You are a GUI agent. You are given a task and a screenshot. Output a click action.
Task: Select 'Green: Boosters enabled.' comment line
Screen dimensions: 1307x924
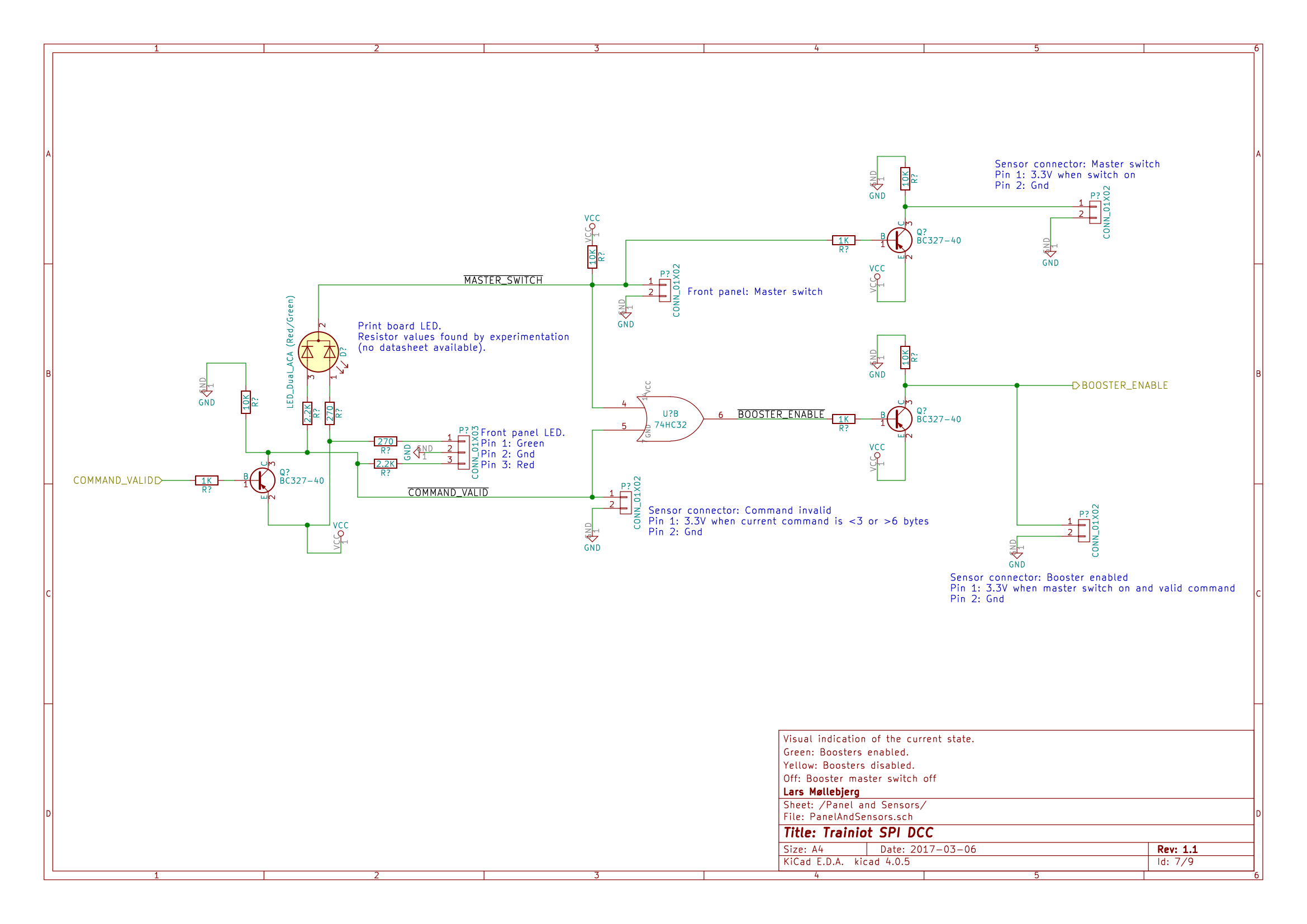click(846, 752)
